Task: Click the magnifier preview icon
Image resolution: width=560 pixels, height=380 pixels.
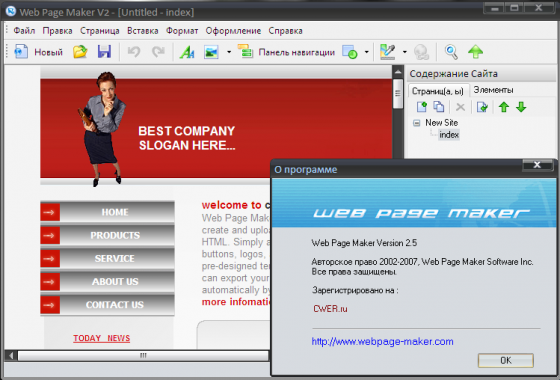Action: pos(451,52)
